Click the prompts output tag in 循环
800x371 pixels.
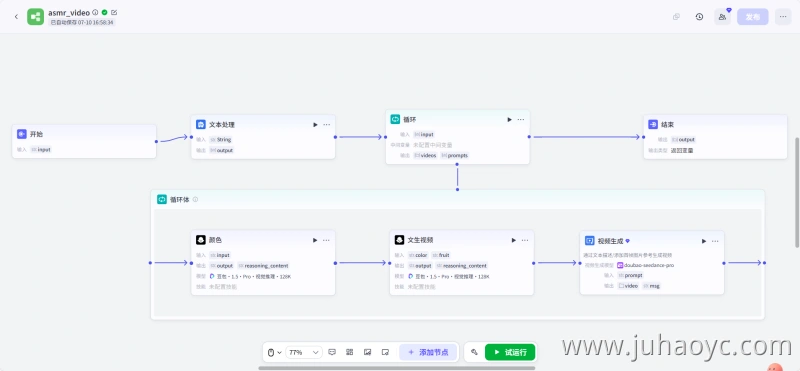coord(455,155)
